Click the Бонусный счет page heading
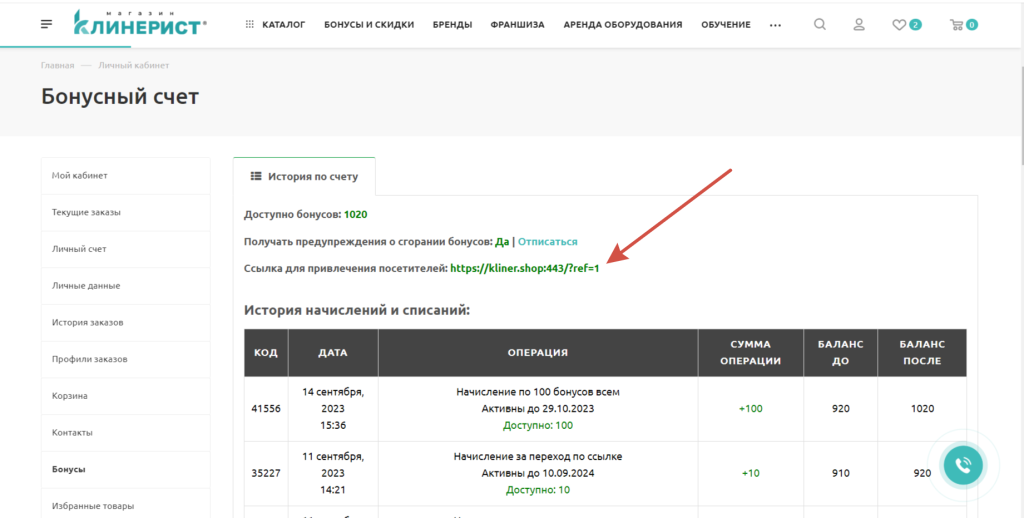 [120, 97]
